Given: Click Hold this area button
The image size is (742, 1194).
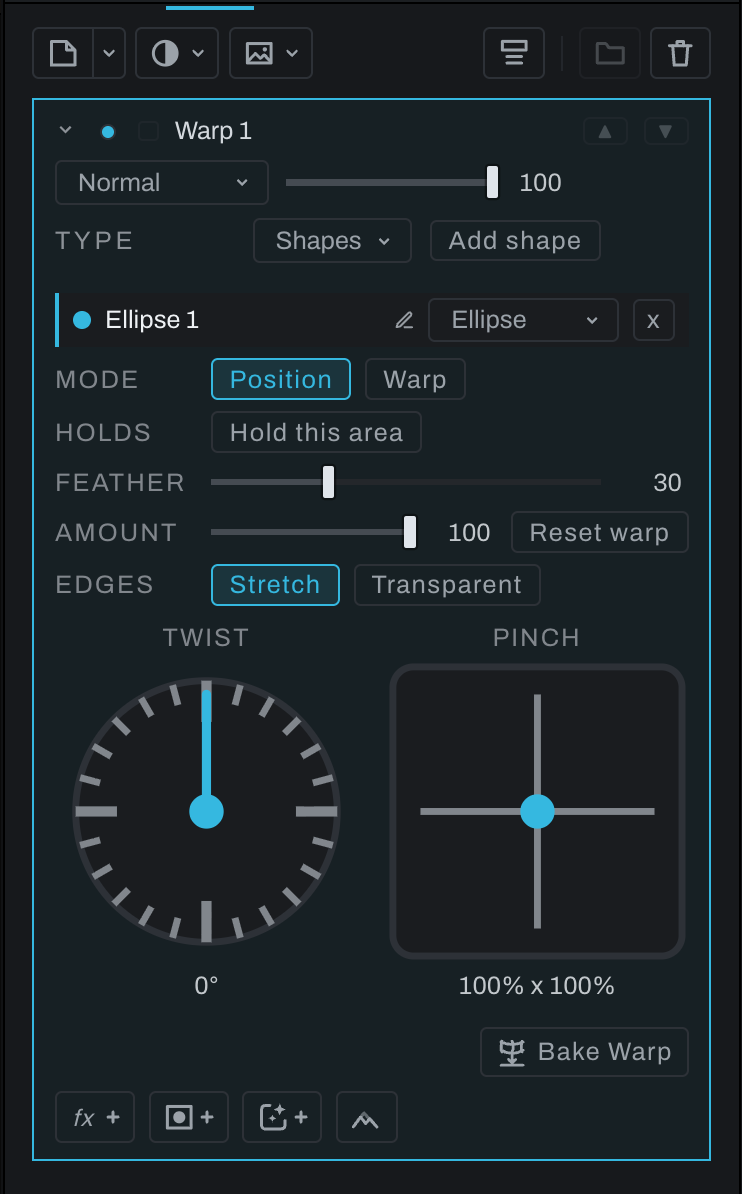Looking at the screenshot, I should tap(316, 433).
